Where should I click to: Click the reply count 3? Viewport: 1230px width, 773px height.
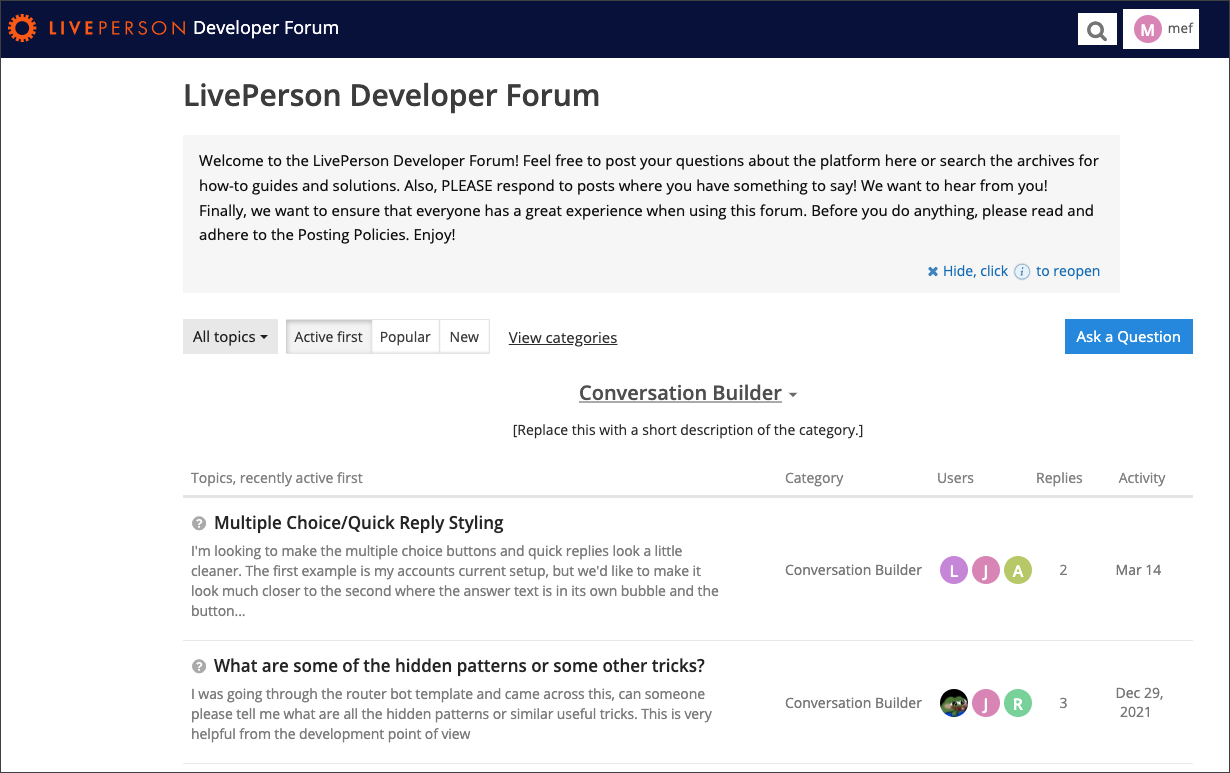(1063, 703)
